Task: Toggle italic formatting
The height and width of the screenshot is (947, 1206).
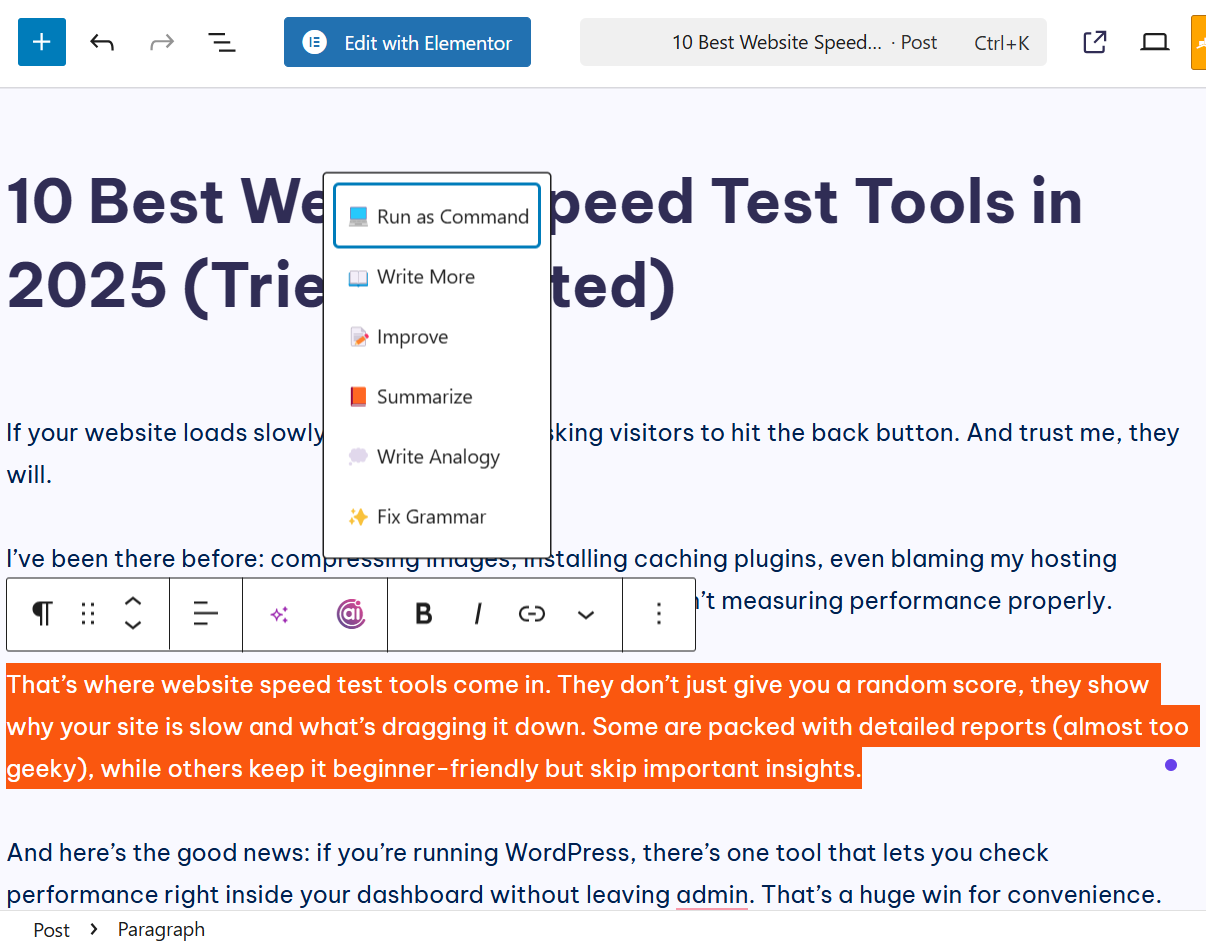Action: [x=478, y=614]
